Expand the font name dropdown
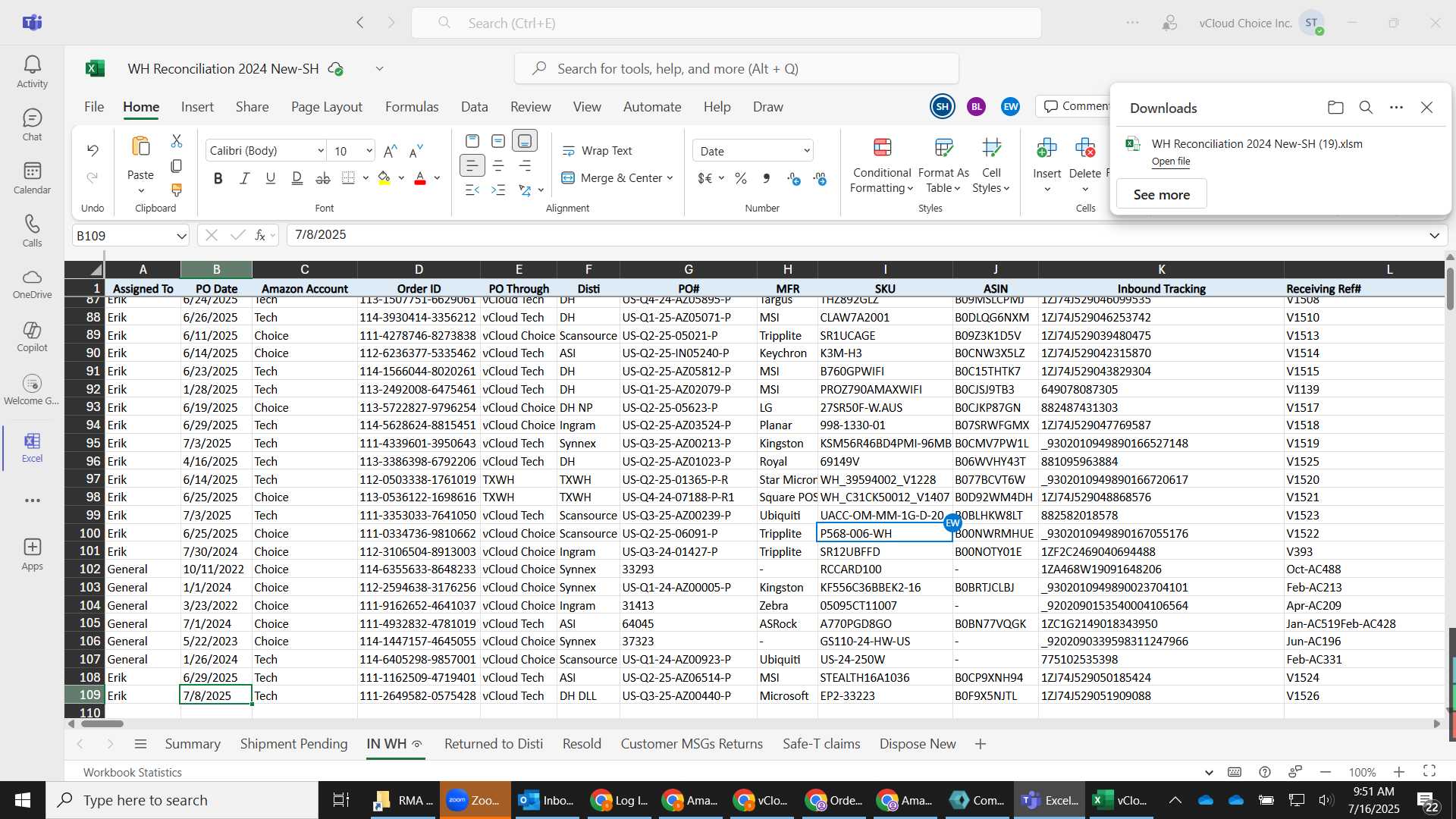Screen dimensions: 1456x819 320,151
